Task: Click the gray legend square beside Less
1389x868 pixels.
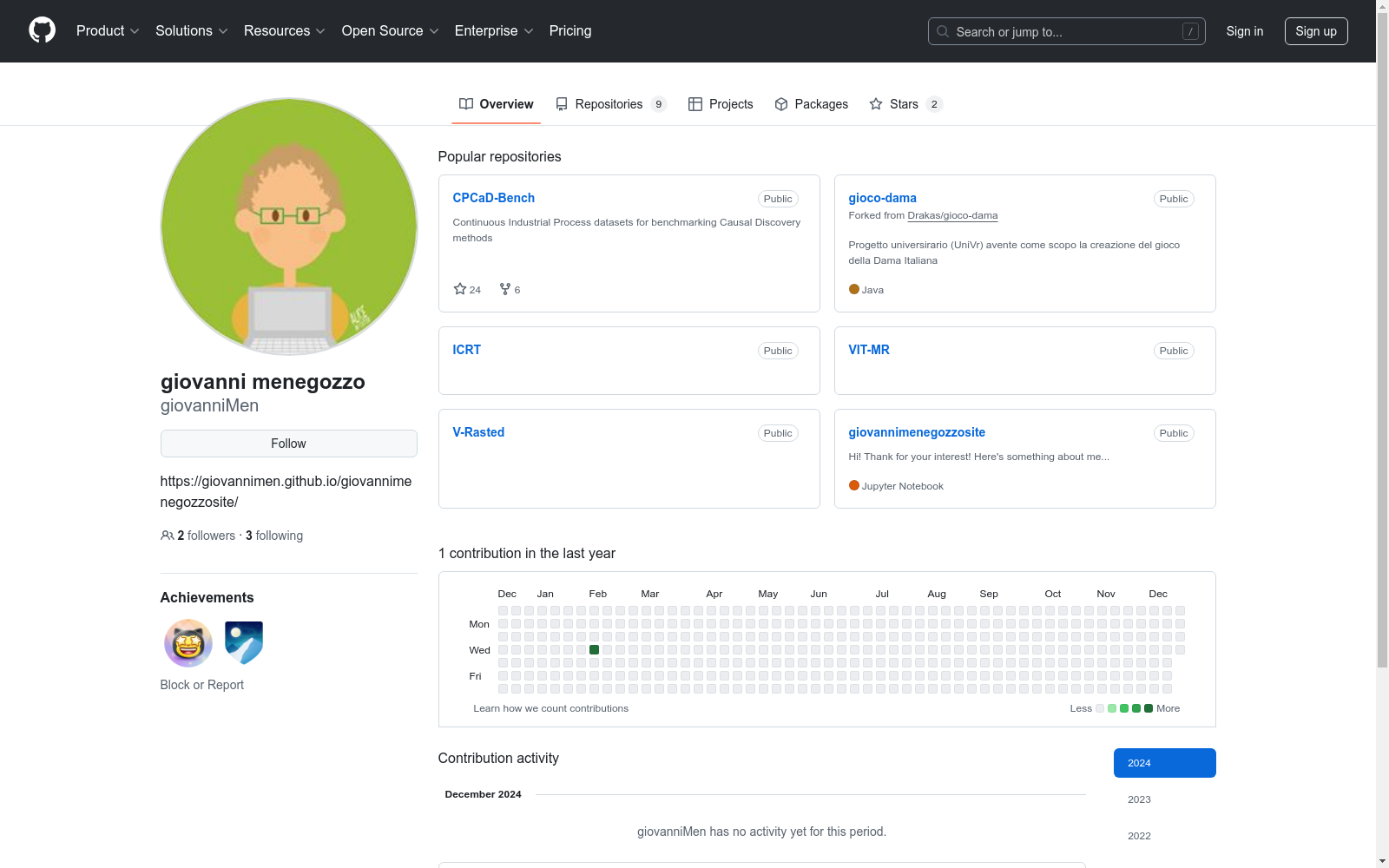Action: coord(1100,708)
